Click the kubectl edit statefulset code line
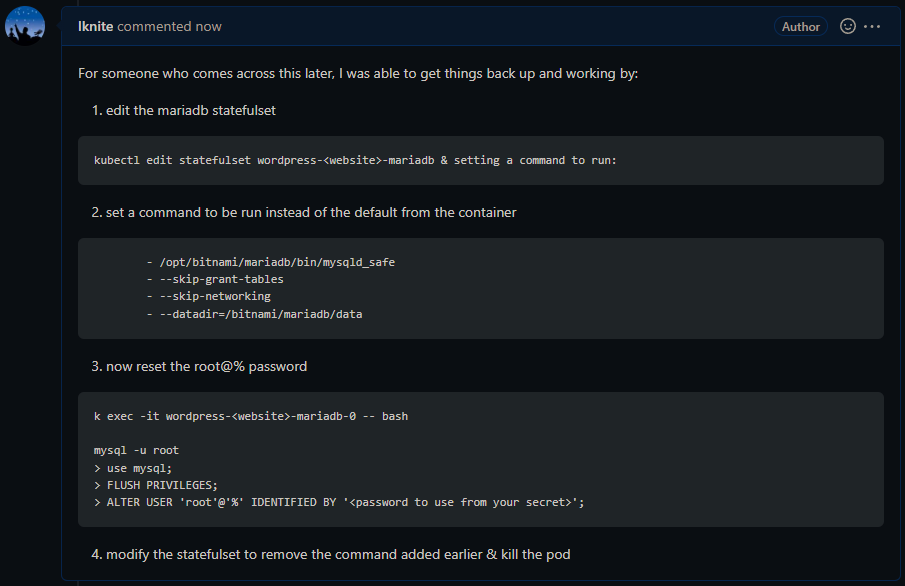The height and width of the screenshot is (586, 905). 355,160
